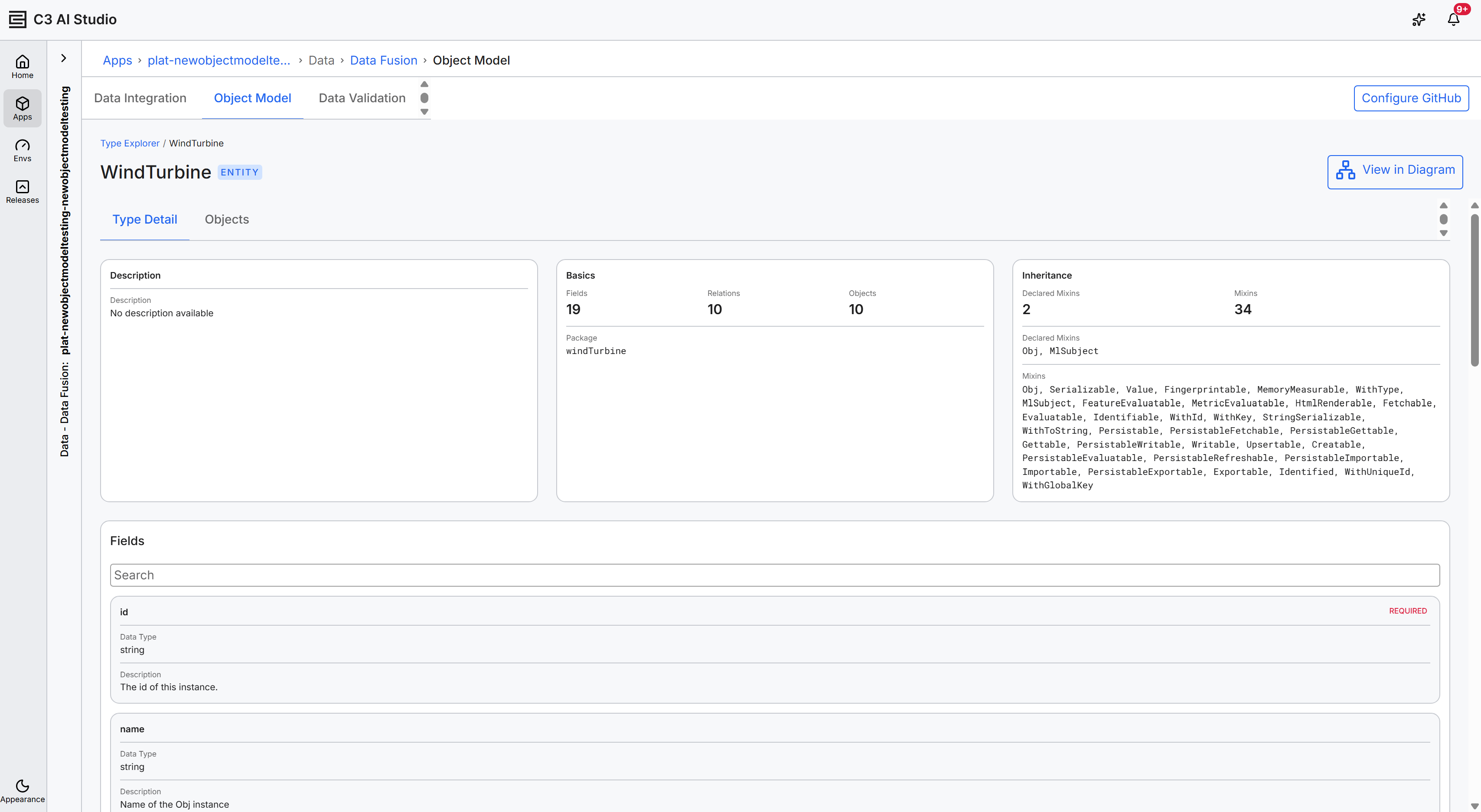Expand the Data Fusion side panel chevron
This screenshot has width=1481, height=812.
point(64,58)
